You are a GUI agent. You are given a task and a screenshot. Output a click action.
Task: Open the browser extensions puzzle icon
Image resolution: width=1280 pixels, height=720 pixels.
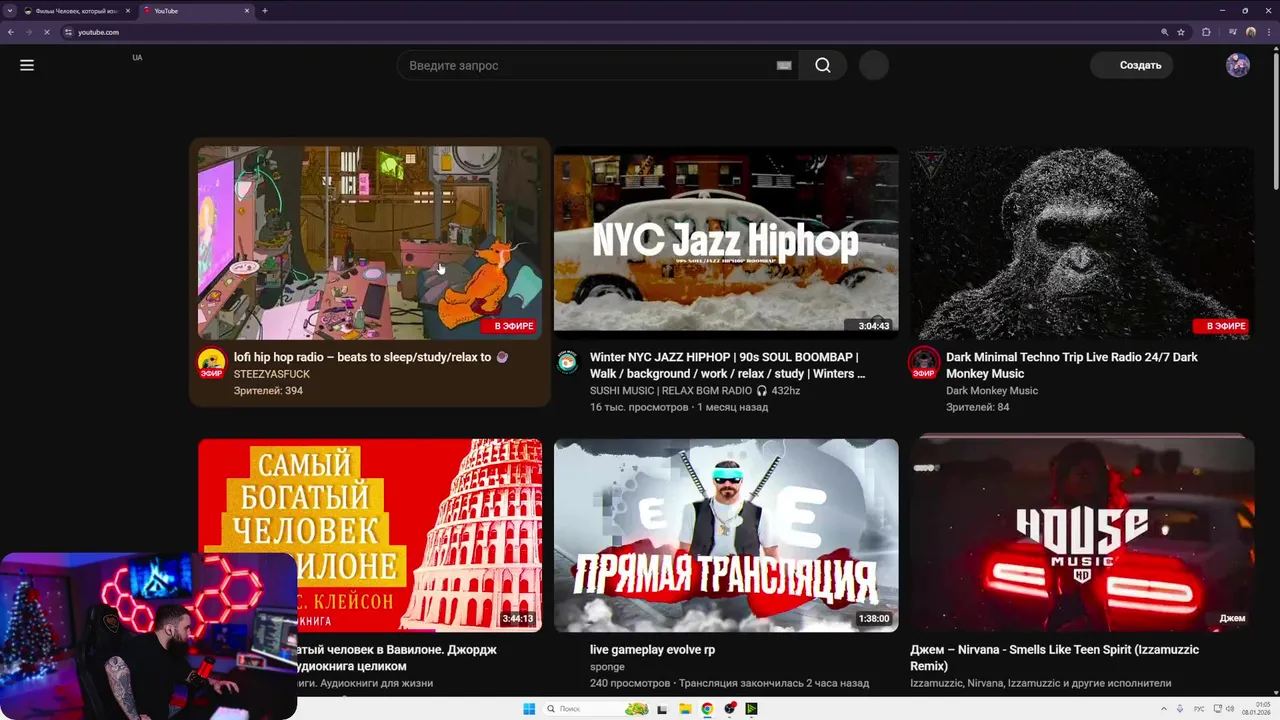click(1206, 32)
